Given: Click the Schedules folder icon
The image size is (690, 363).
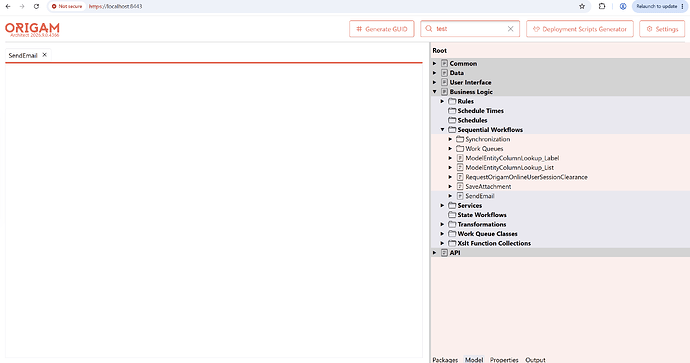Looking at the screenshot, I should 452,120.
